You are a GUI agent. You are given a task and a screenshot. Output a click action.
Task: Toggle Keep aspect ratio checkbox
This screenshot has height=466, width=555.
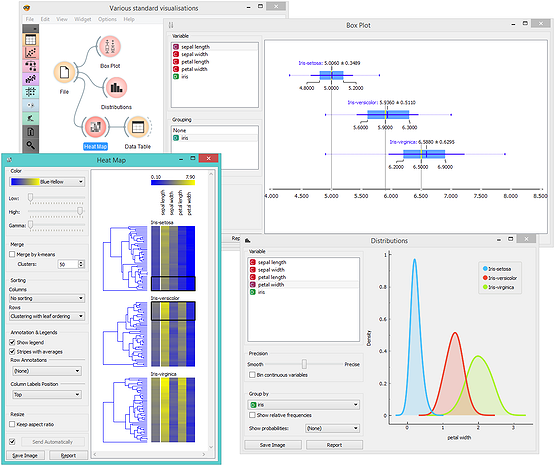12,424
